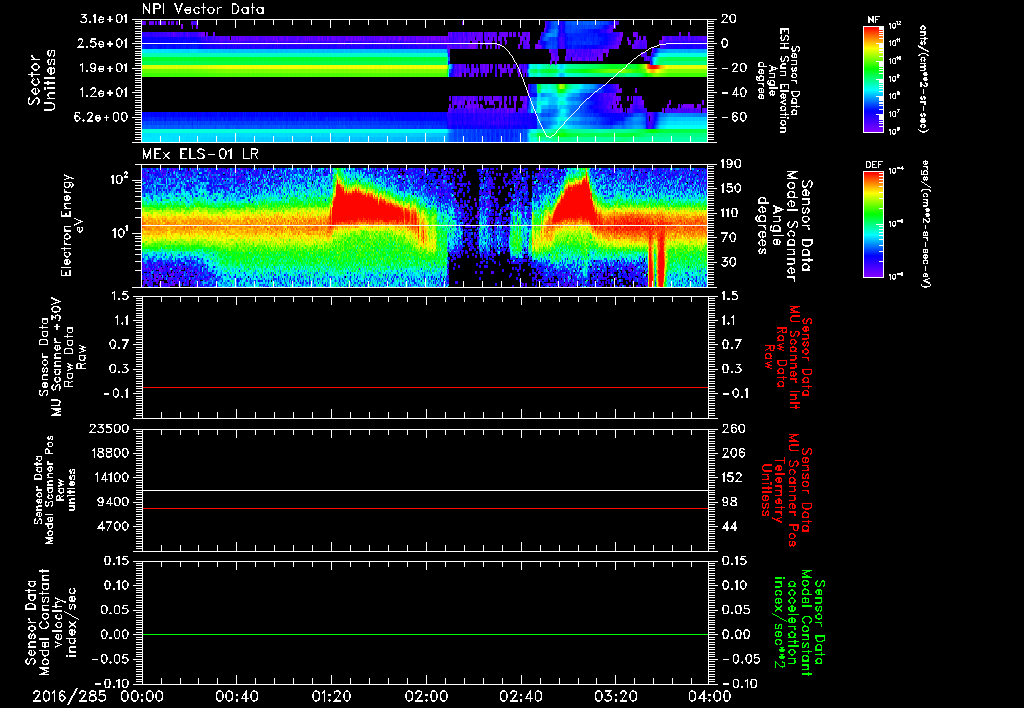Click the white sun elevation curve minimum
The height and width of the screenshot is (708, 1024).
click(x=548, y=137)
